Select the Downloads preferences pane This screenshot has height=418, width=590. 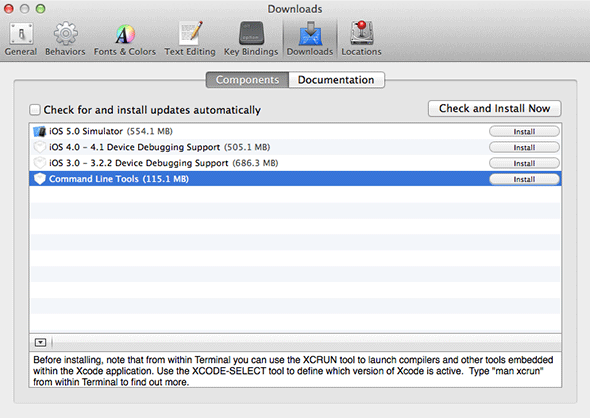[x=310, y=39]
